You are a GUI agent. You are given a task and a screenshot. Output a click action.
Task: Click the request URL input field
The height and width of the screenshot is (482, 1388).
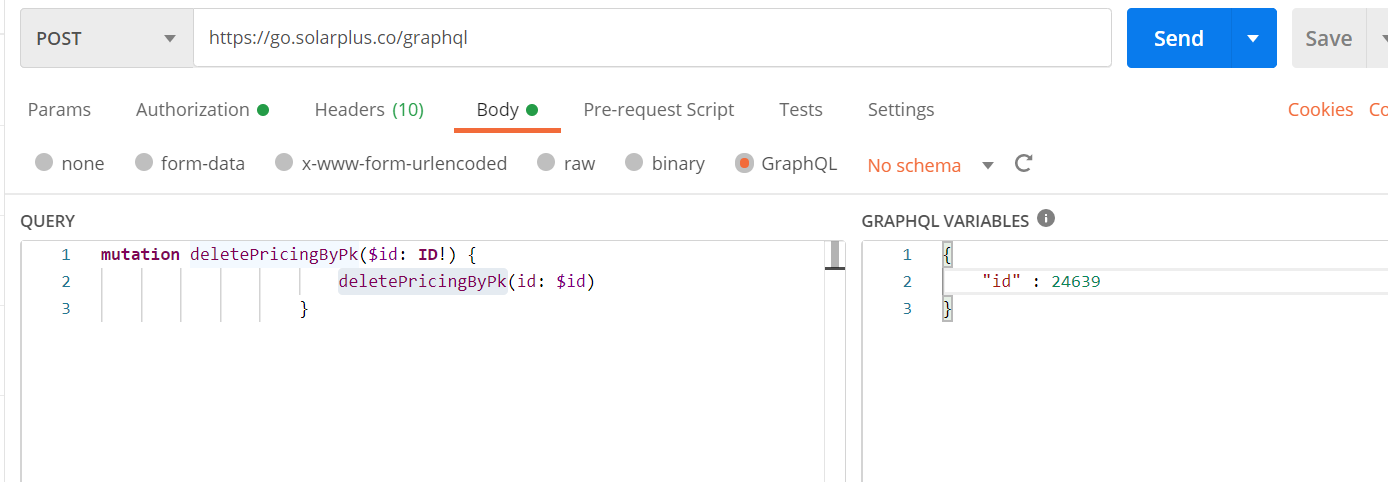click(650, 39)
